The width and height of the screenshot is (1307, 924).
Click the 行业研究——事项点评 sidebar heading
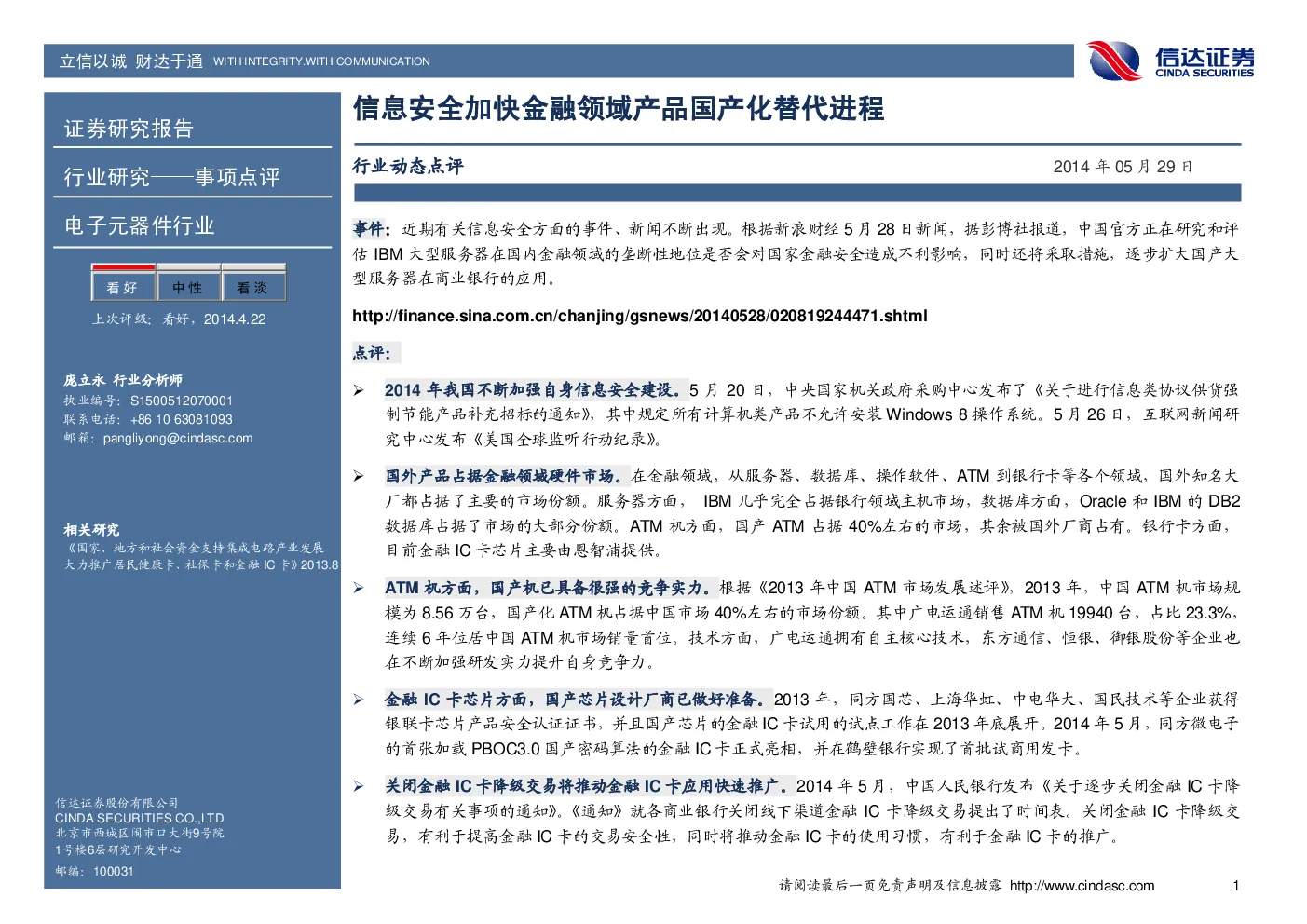click(171, 177)
